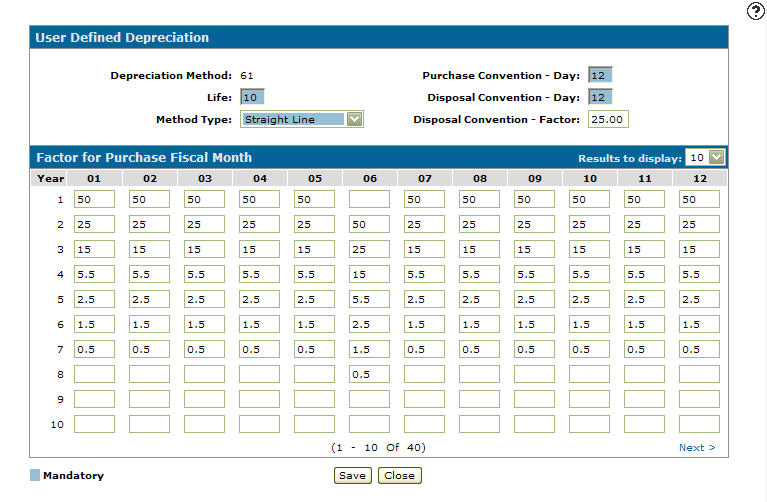Image resolution: width=767 pixels, height=502 pixels.
Task: Click the month 06 column header
Action: [370, 178]
